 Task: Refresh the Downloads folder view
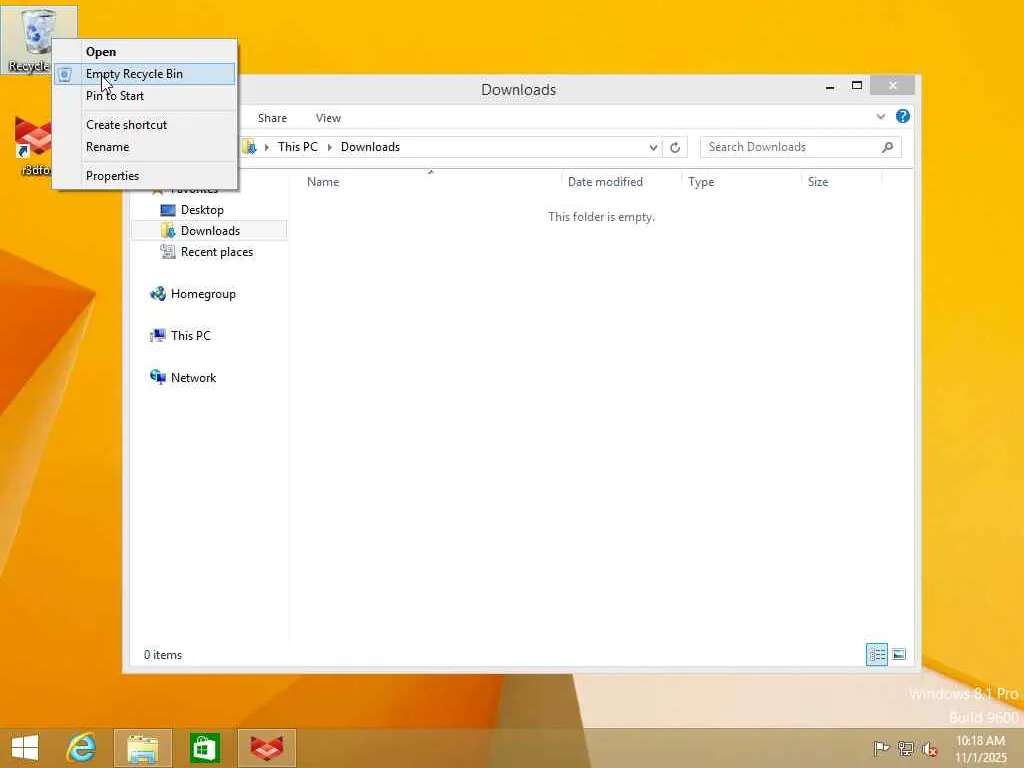pyautogui.click(x=675, y=148)
